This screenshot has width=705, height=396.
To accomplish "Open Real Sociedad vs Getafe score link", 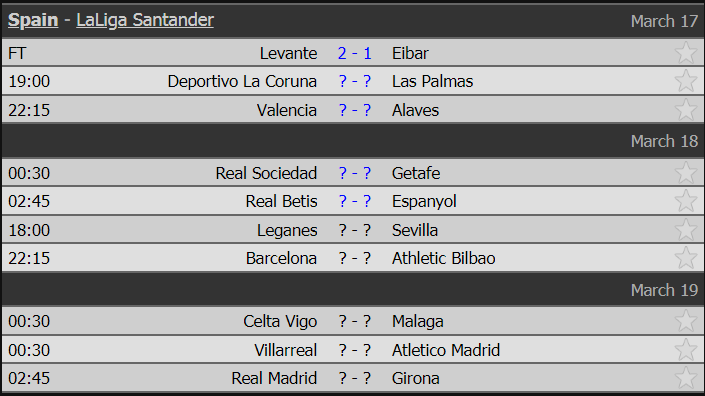I will (x=354, y=173).
